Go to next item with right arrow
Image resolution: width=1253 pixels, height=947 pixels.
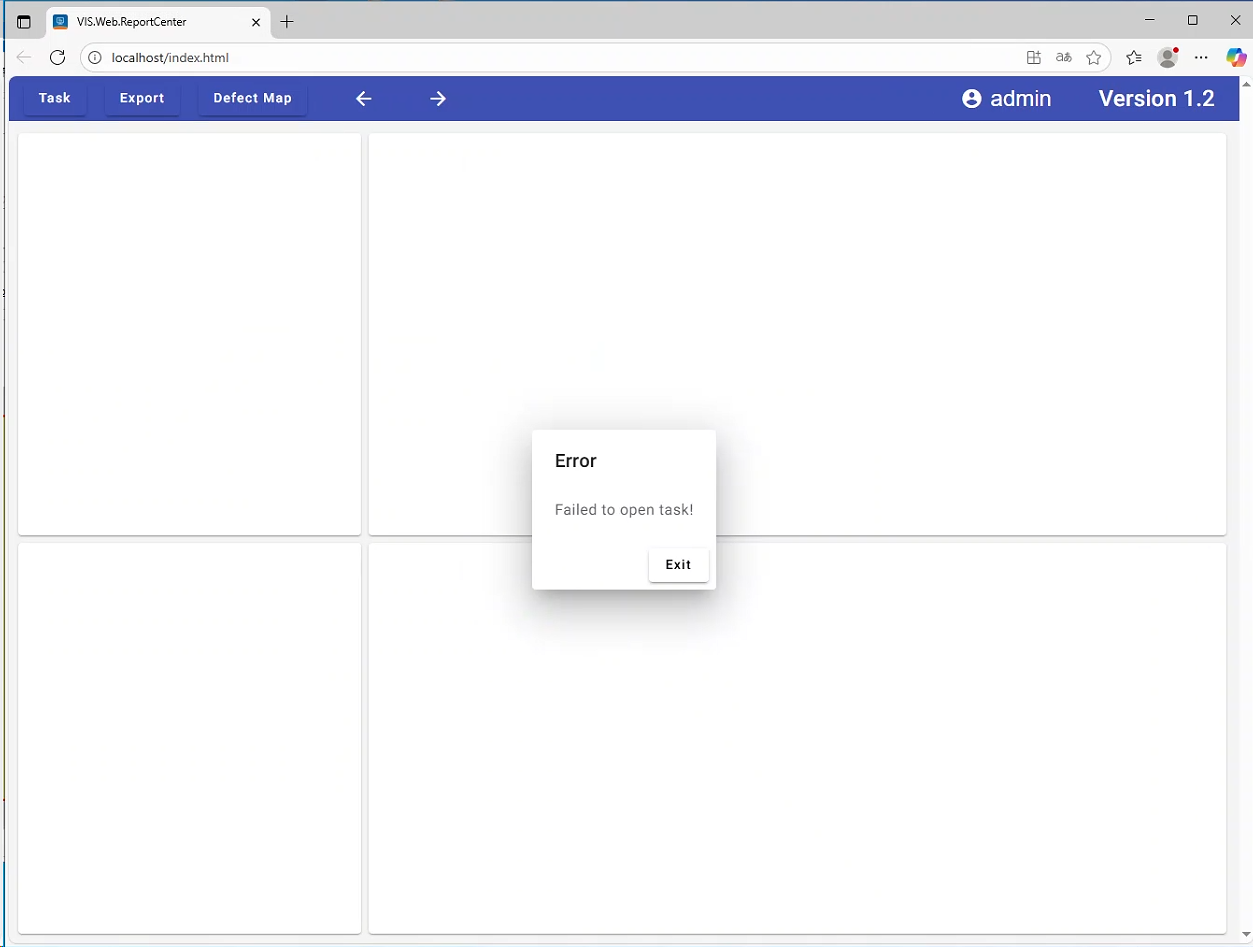pyautogui.click(x=438, y=98)
